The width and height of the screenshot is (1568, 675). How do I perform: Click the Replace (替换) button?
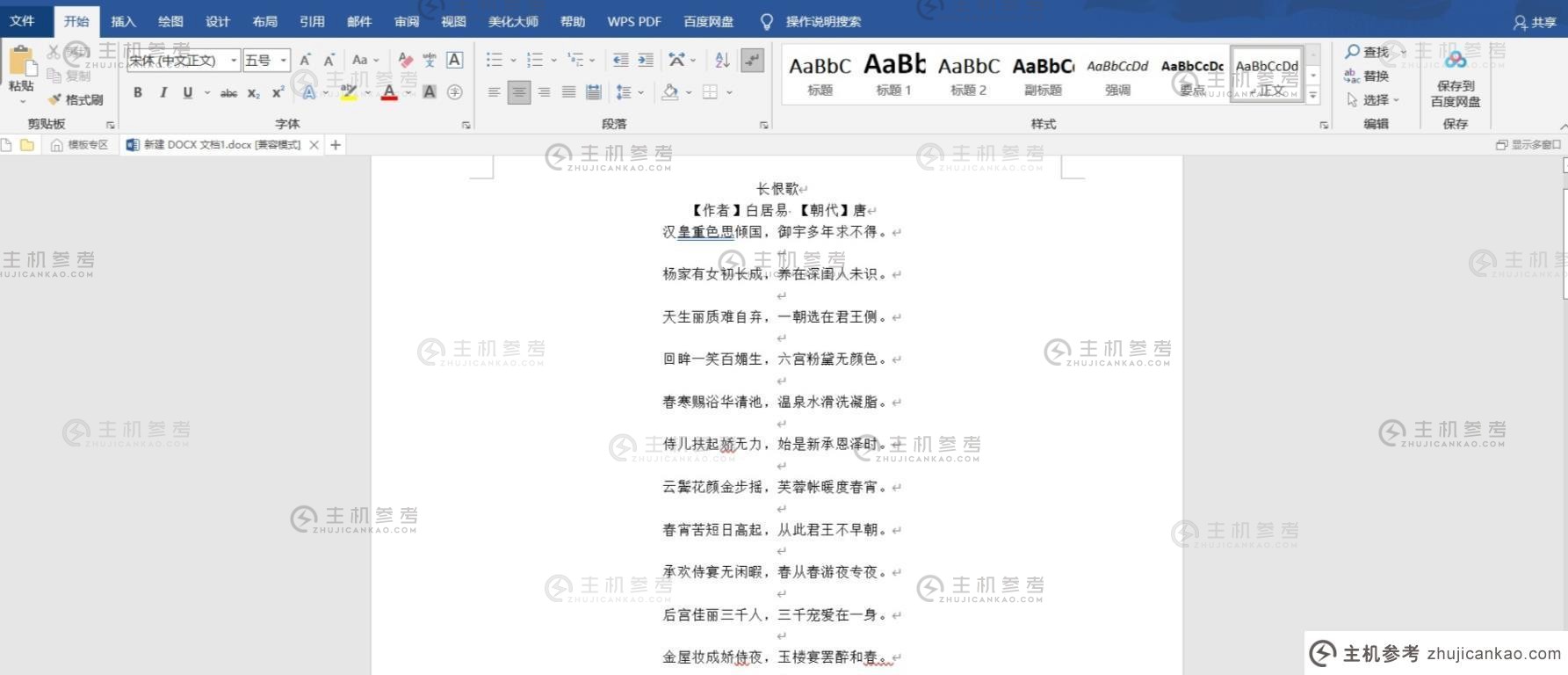(1367, 76)
